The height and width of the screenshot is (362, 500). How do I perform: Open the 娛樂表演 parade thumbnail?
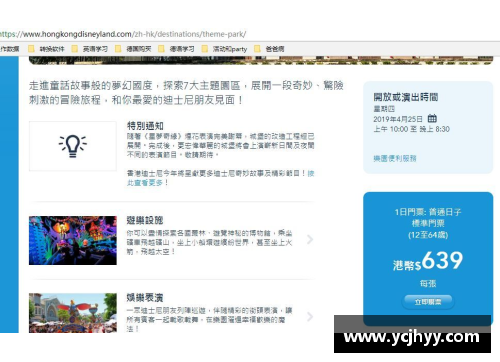(x=73, y=313)
